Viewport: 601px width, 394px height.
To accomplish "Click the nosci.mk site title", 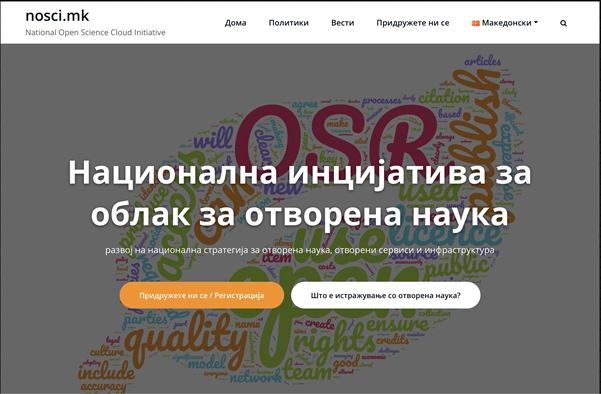I will [x=57, y=16].
